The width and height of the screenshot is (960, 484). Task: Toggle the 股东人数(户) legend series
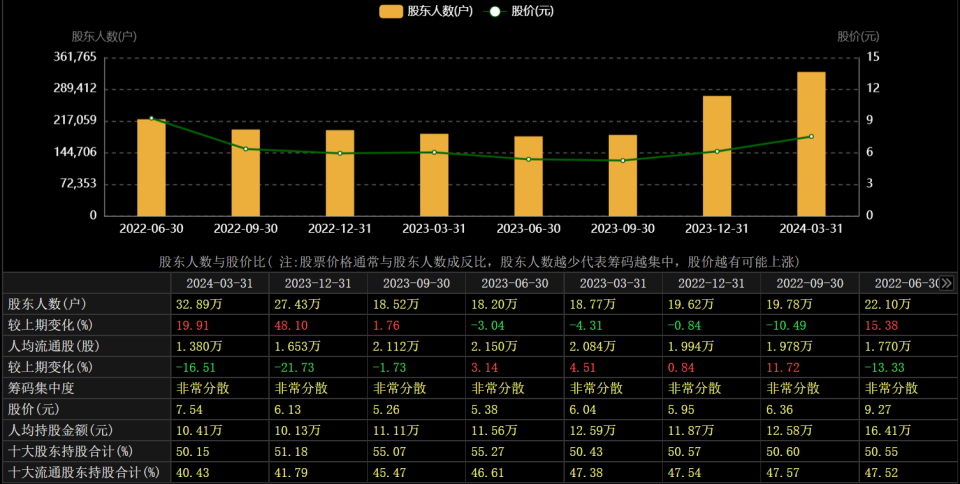point(426,11)
